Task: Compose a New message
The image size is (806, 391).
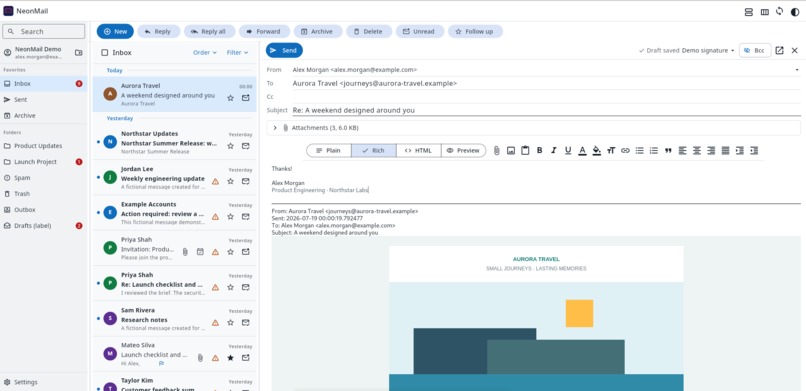Action: pyautogui.click(x=115, y=31)
